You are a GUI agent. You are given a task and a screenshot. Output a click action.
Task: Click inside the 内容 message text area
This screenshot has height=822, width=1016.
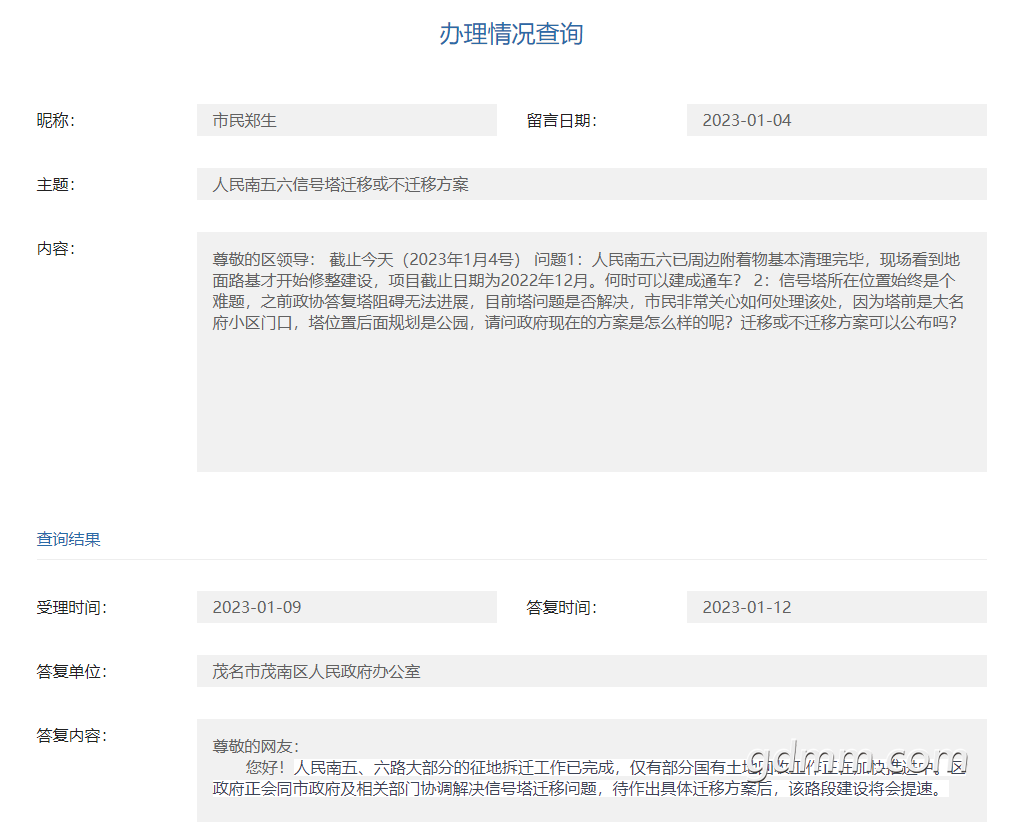click(x=591, y=400)
